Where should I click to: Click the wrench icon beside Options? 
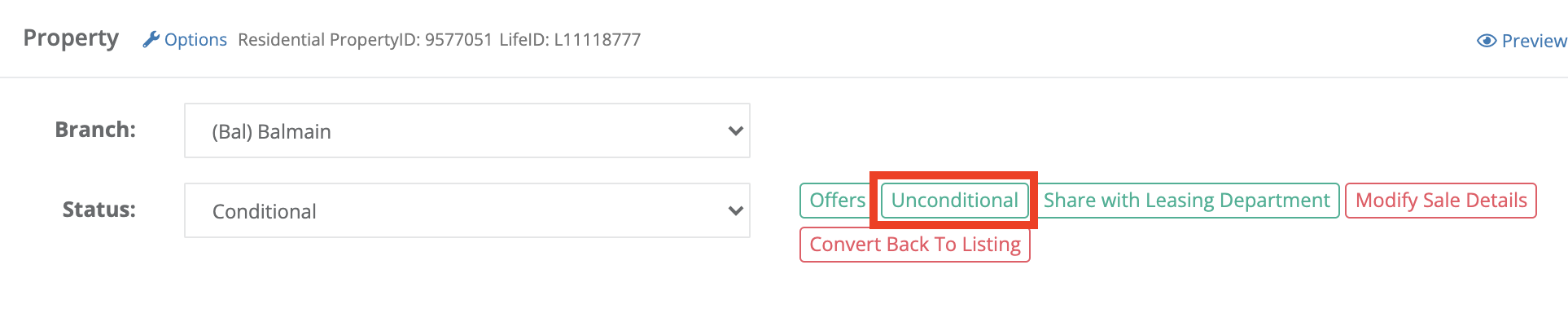pos(151,39)
